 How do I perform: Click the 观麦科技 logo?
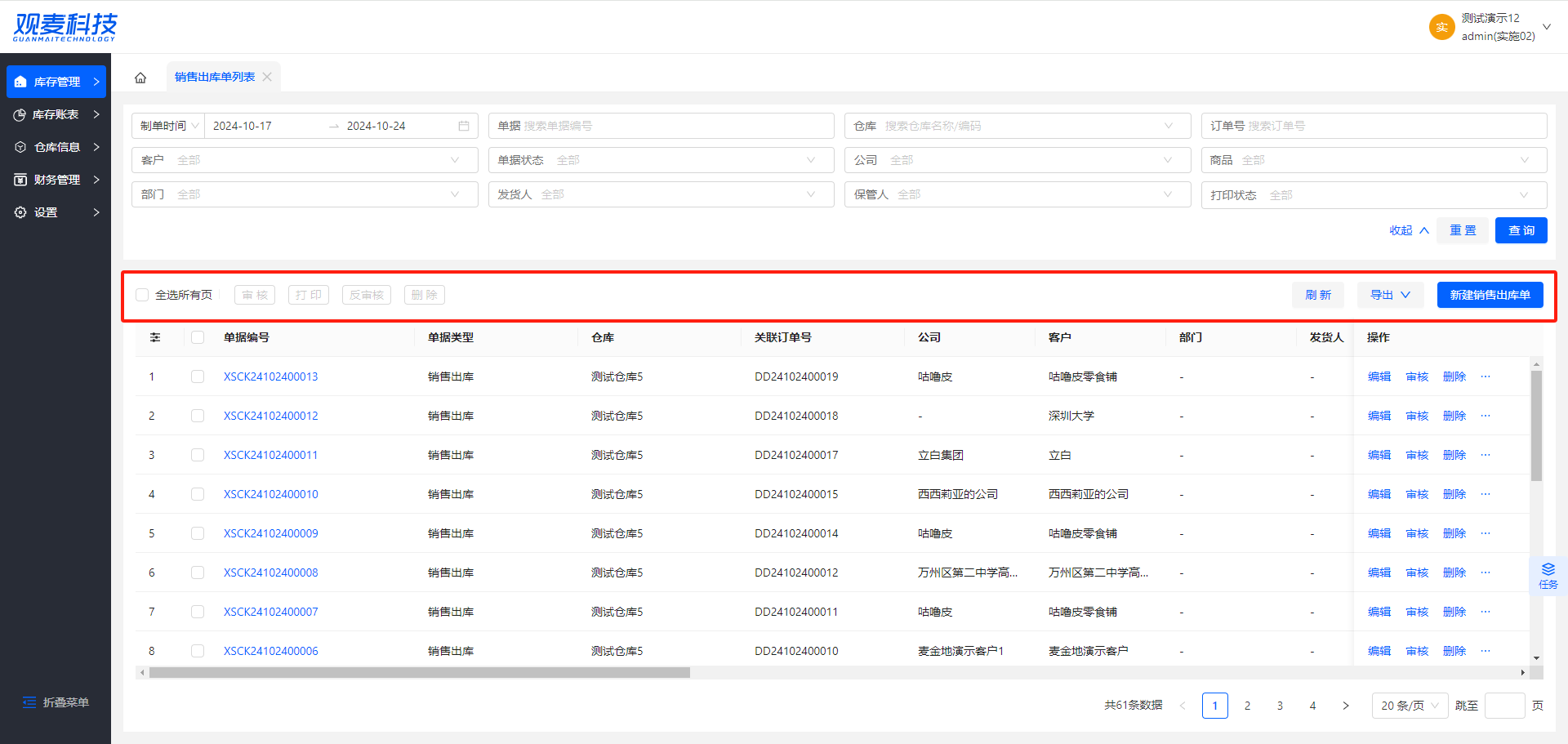65,27
